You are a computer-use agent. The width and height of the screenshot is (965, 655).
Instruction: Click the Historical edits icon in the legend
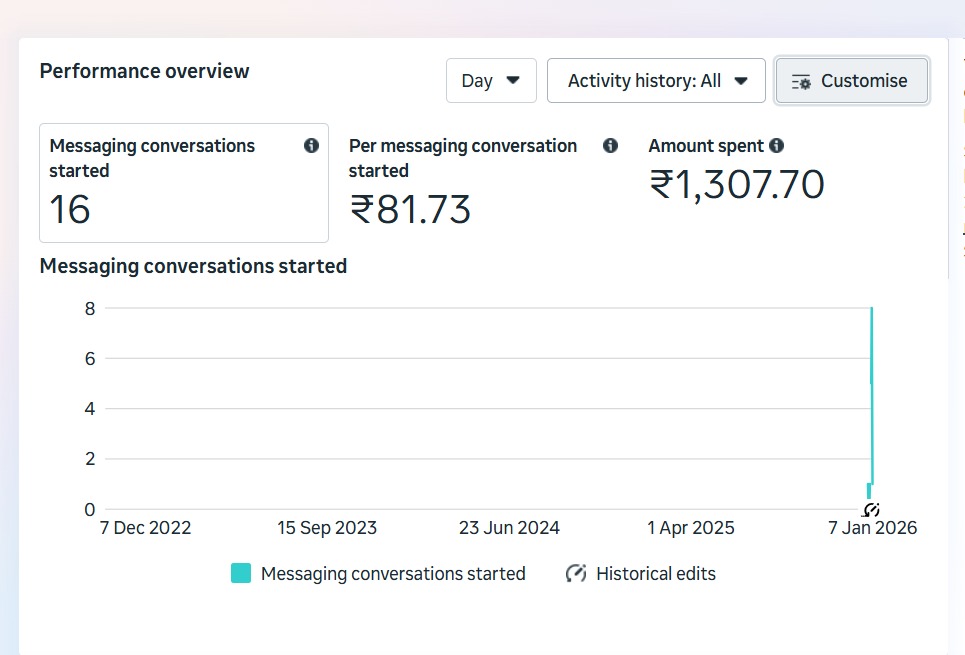pos(575,574)
